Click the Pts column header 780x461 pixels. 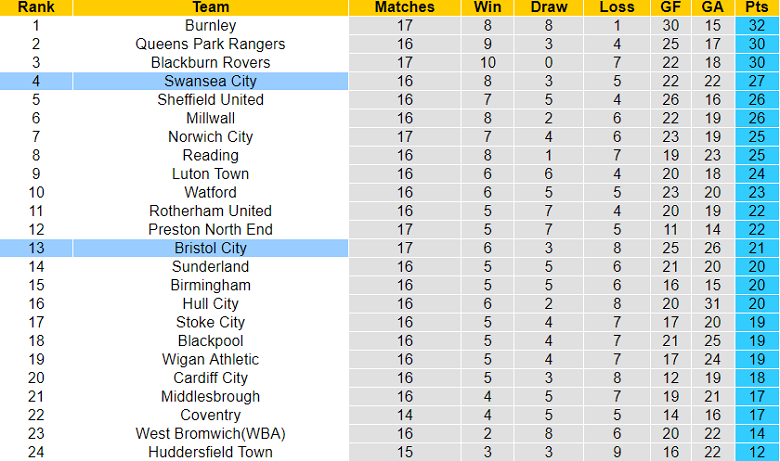(755, 7)
